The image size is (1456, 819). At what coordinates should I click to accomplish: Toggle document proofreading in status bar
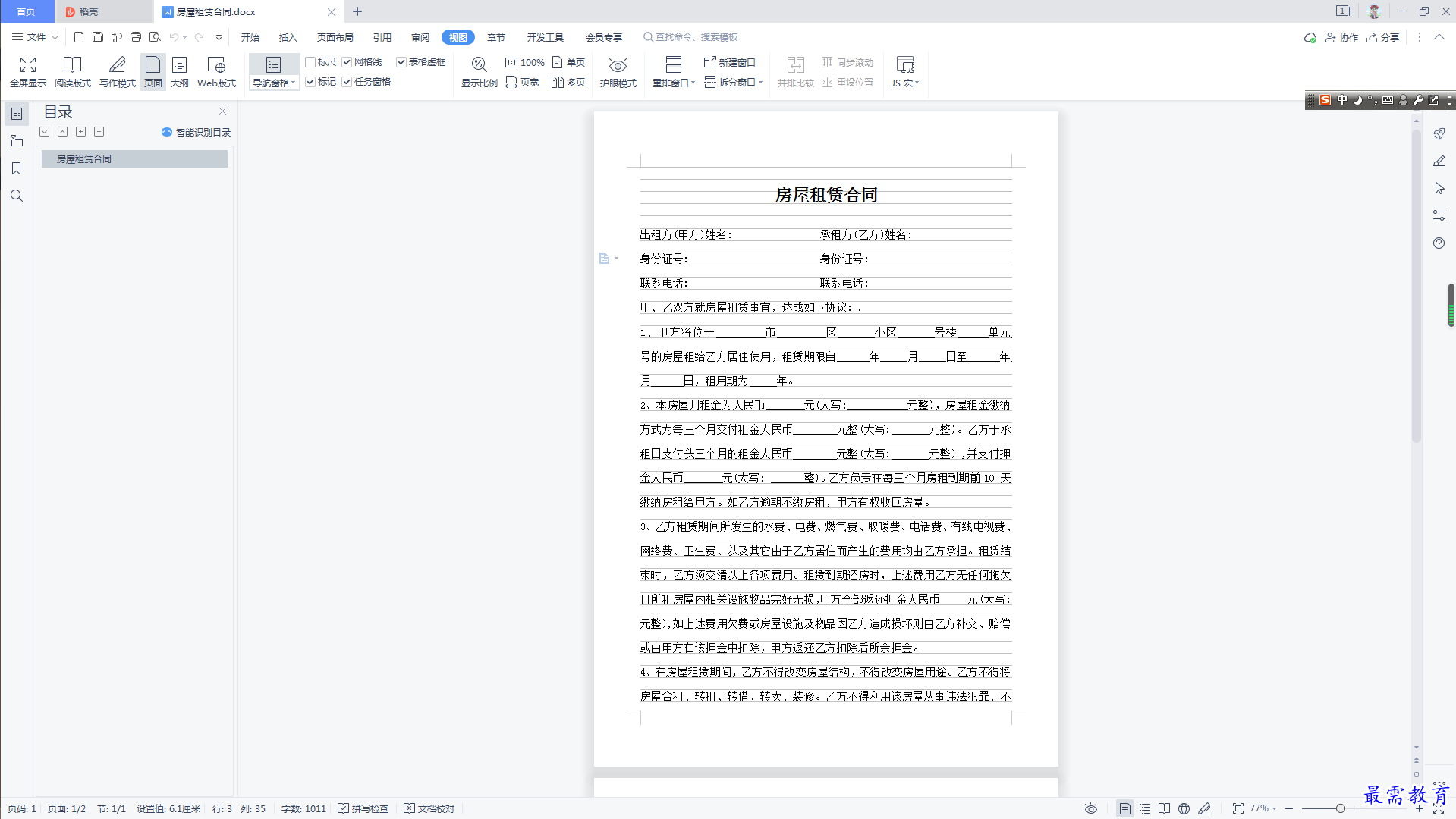point(429,808)
